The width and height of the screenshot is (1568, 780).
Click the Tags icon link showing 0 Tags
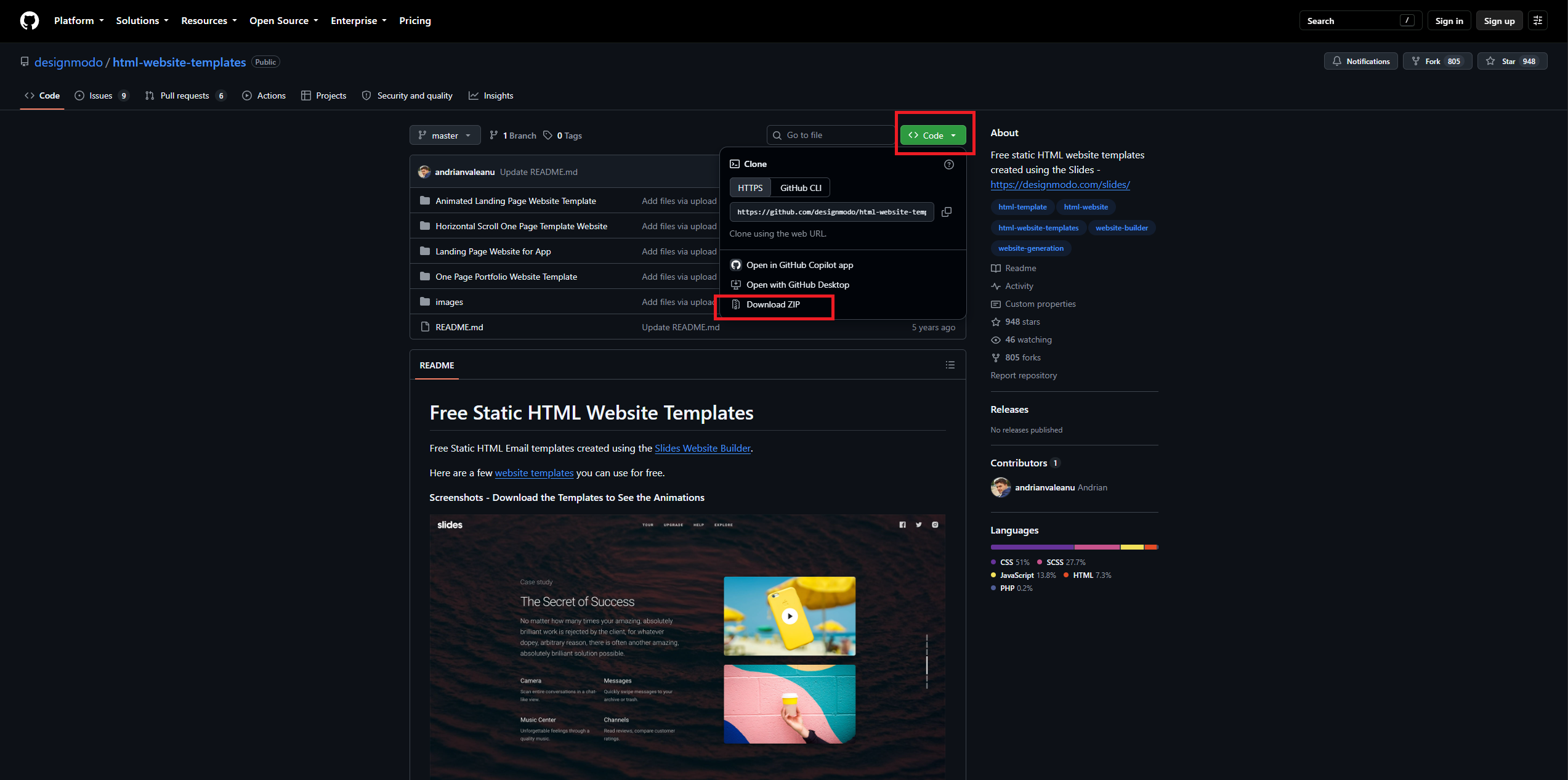click(x=562, y=136)
